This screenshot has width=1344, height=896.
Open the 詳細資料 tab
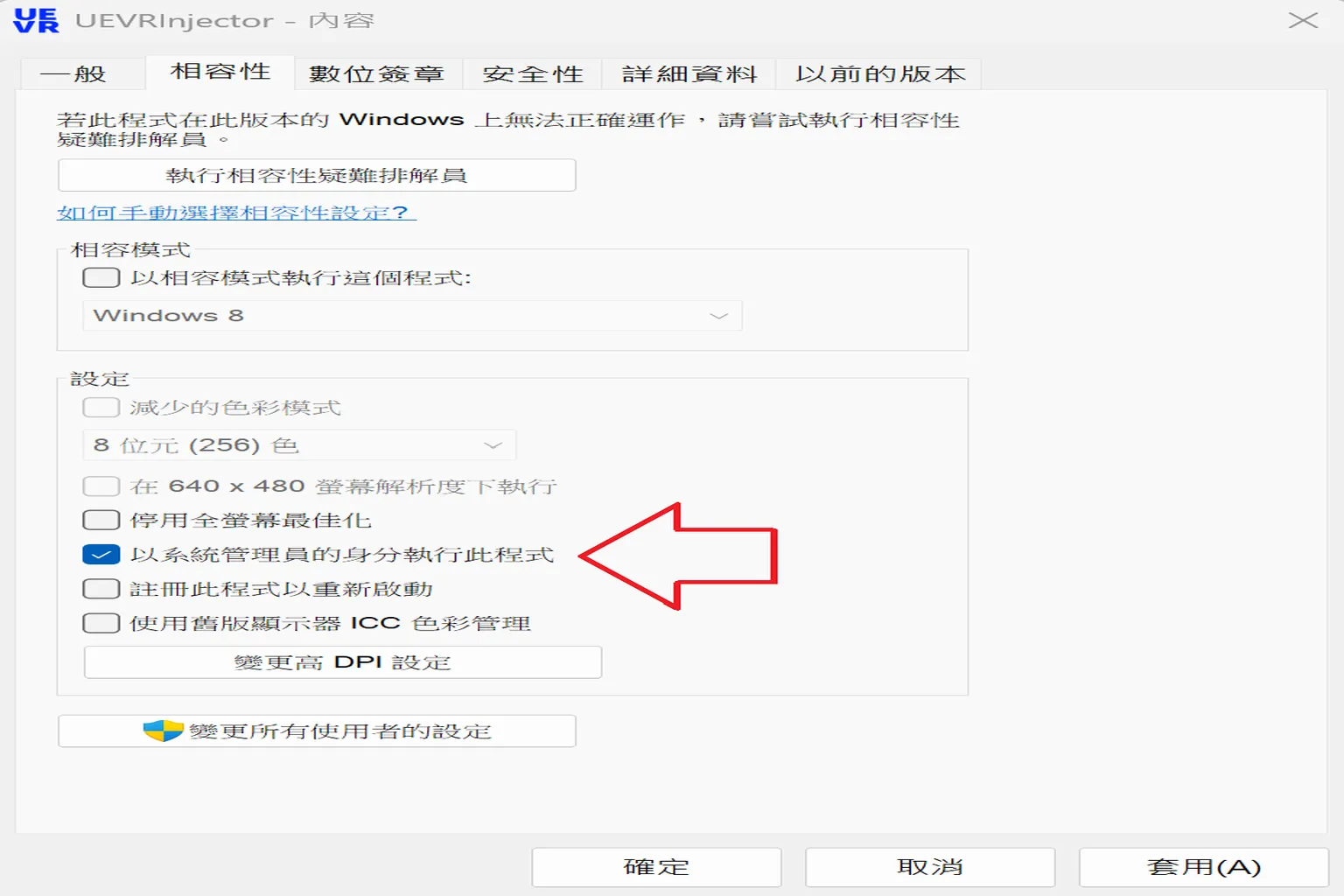tap(689, 73)
